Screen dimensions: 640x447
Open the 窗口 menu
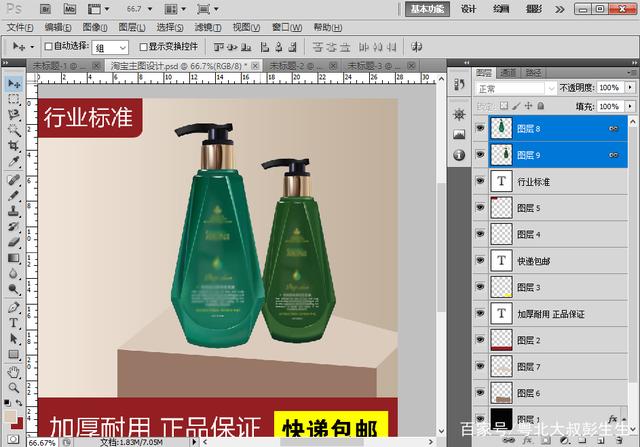pos(287,27)
